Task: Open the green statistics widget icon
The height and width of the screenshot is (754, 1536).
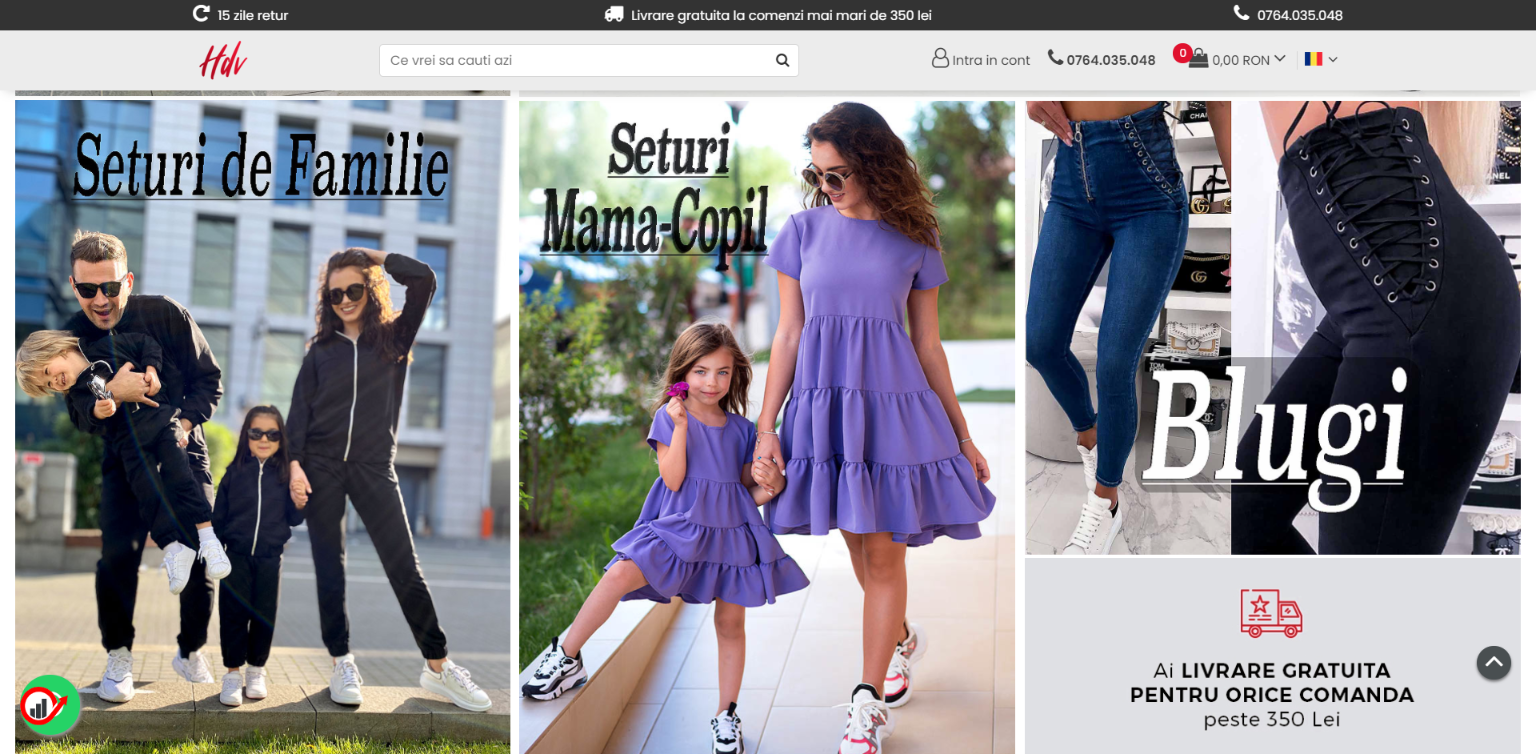Action: [49, 705]
